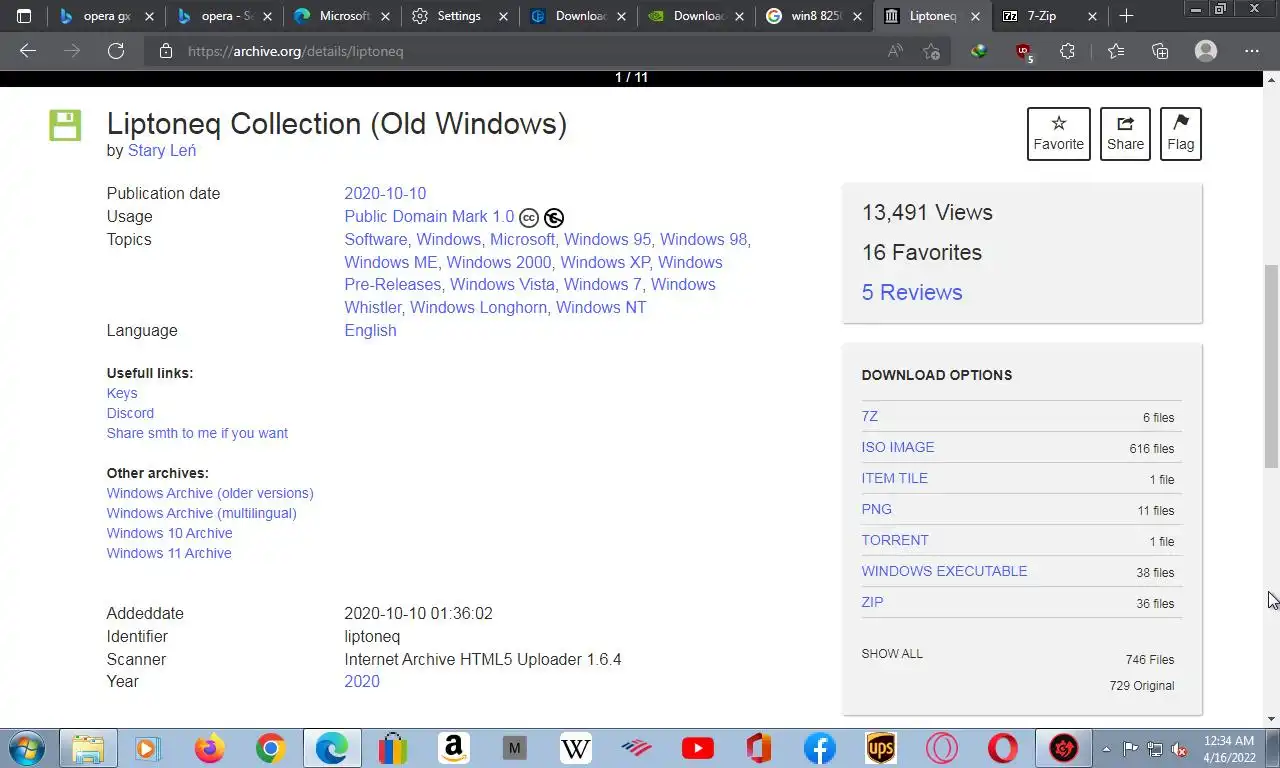1280x768 pixels.
Task: Open Windows Archive (older versions) link
Action: (210, 493)
